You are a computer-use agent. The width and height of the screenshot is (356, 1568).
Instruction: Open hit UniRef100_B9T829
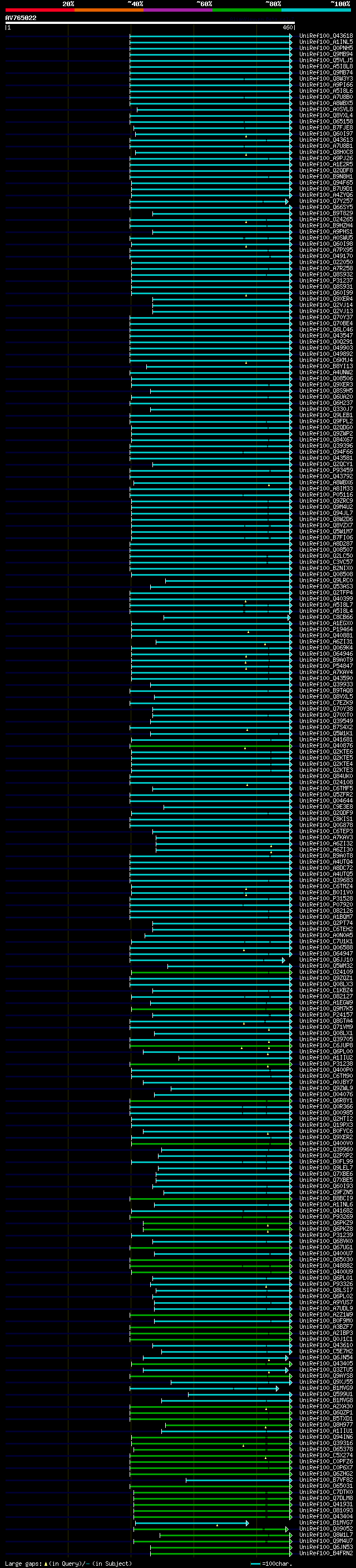326,214
